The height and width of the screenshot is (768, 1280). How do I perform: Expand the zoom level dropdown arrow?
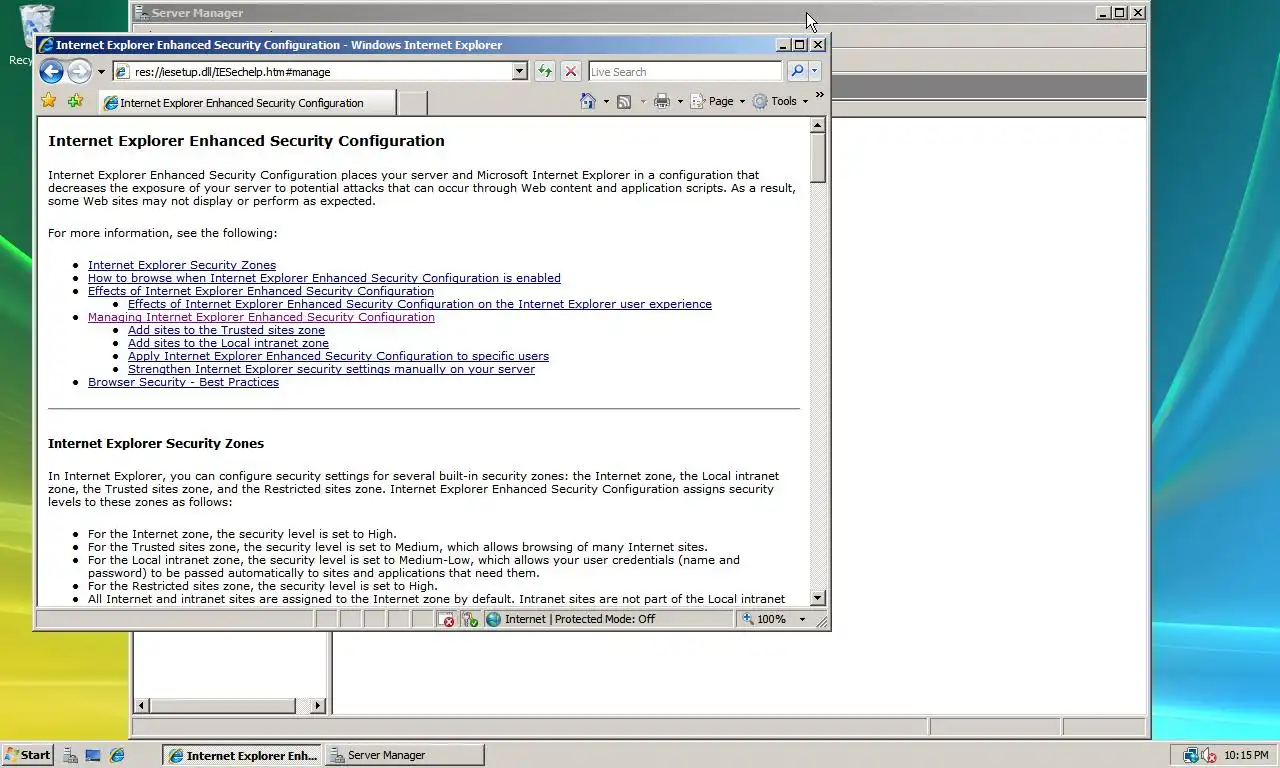pos(802,619)
